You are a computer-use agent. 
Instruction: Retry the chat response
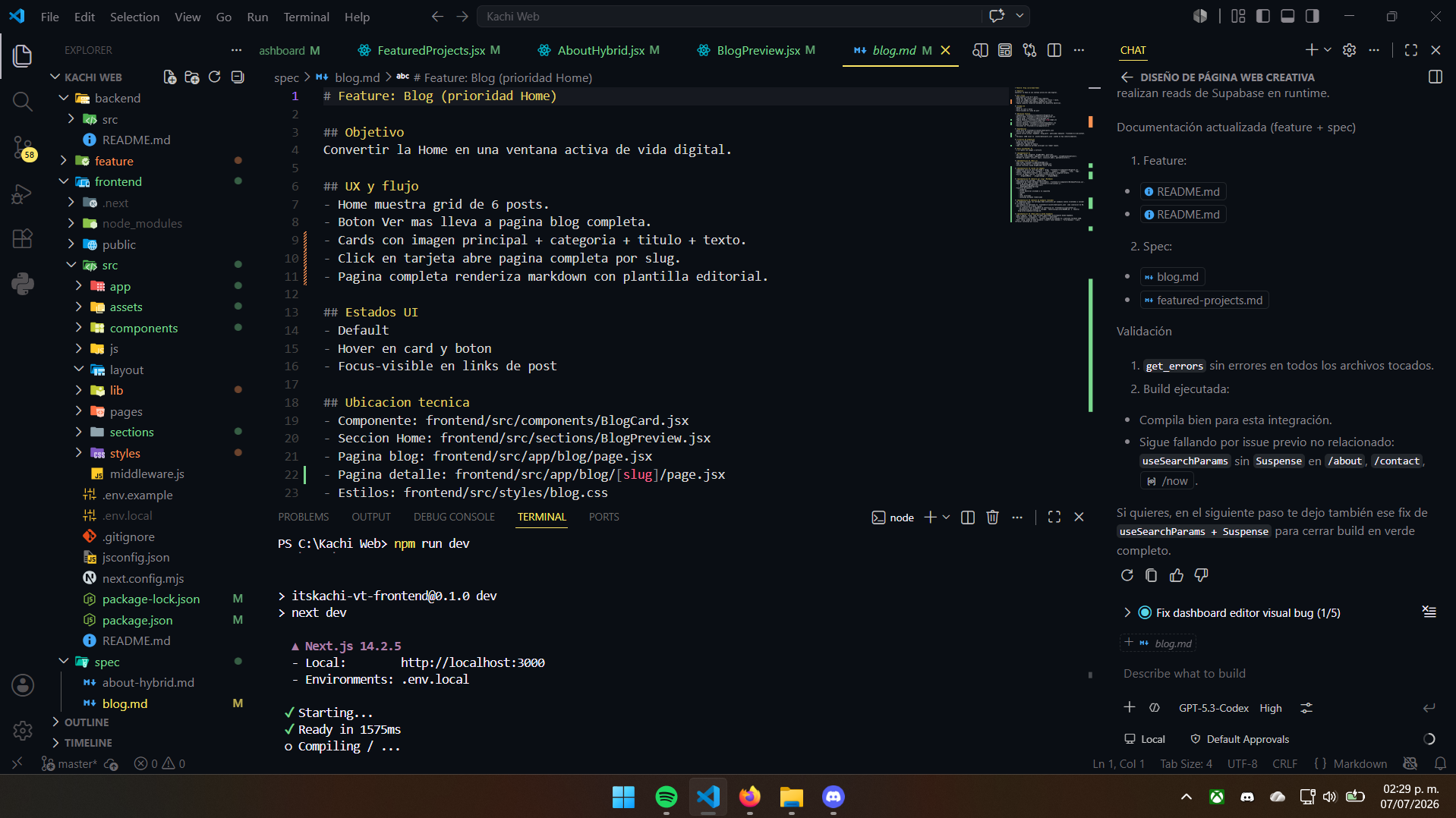click(1127, 575)
